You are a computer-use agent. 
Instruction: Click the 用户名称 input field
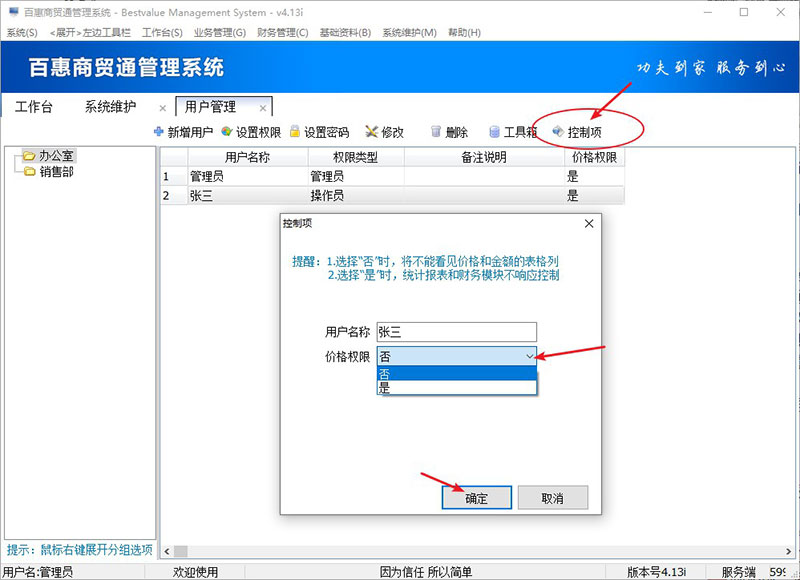(457, 332)
